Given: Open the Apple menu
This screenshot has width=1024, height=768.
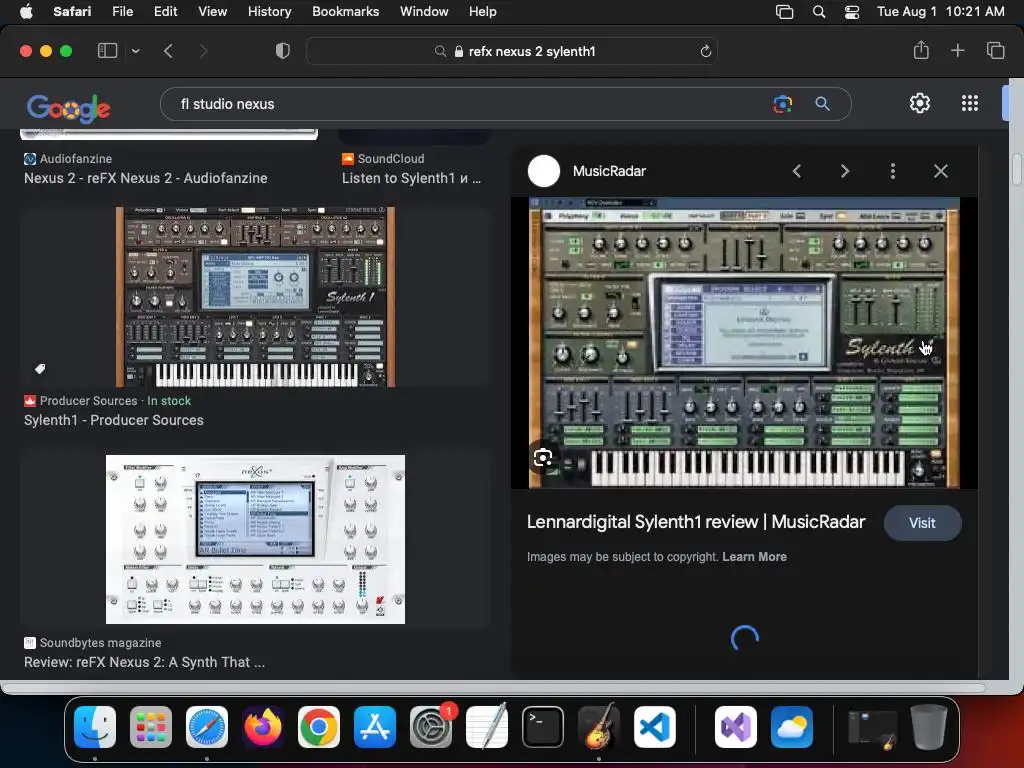Looking at the screenshot, I should tap(26, 11).
